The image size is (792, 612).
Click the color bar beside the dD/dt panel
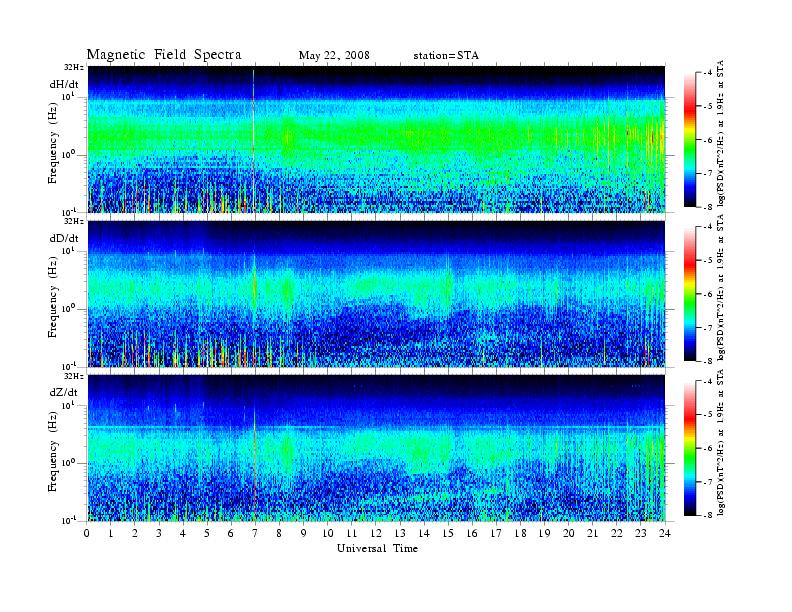pyautogui.click(x=689, y=294)
